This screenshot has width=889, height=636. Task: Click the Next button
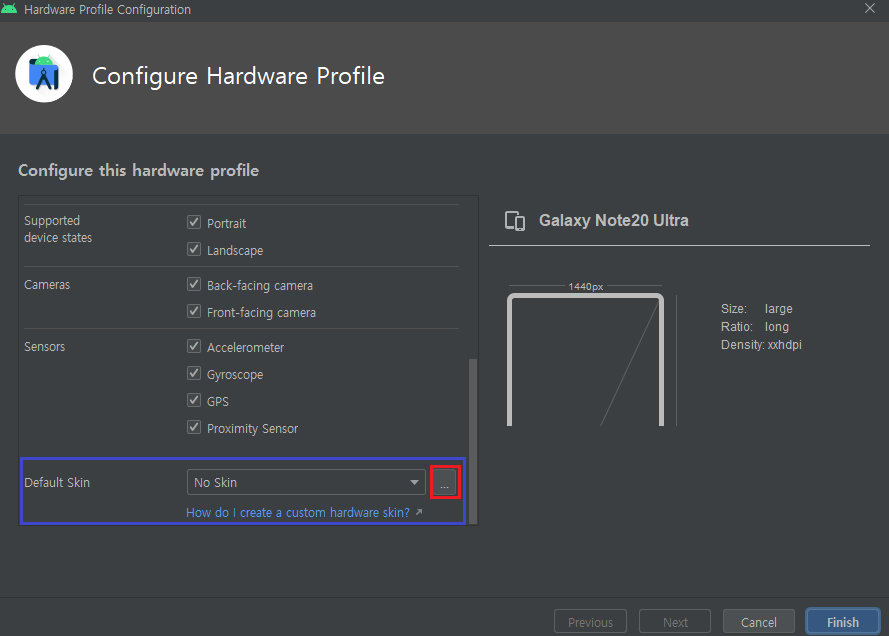[675, 622]
